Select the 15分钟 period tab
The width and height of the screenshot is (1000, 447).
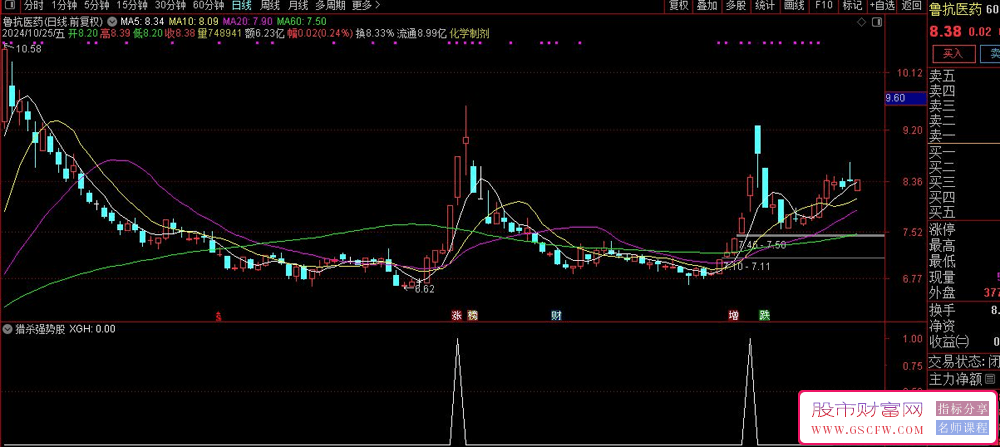click(132, 6)
